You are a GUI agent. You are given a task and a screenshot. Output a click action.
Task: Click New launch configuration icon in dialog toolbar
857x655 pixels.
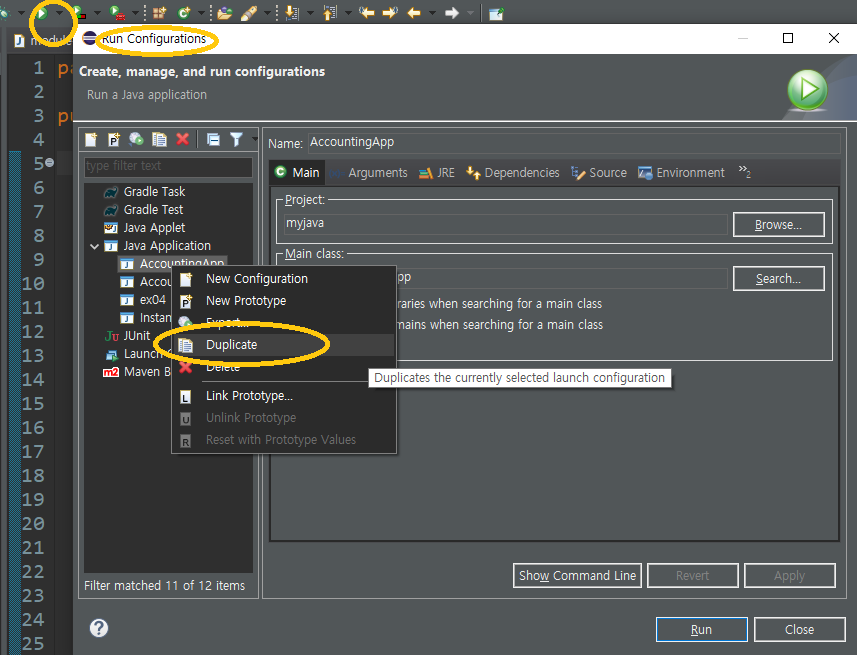[91, 139]
